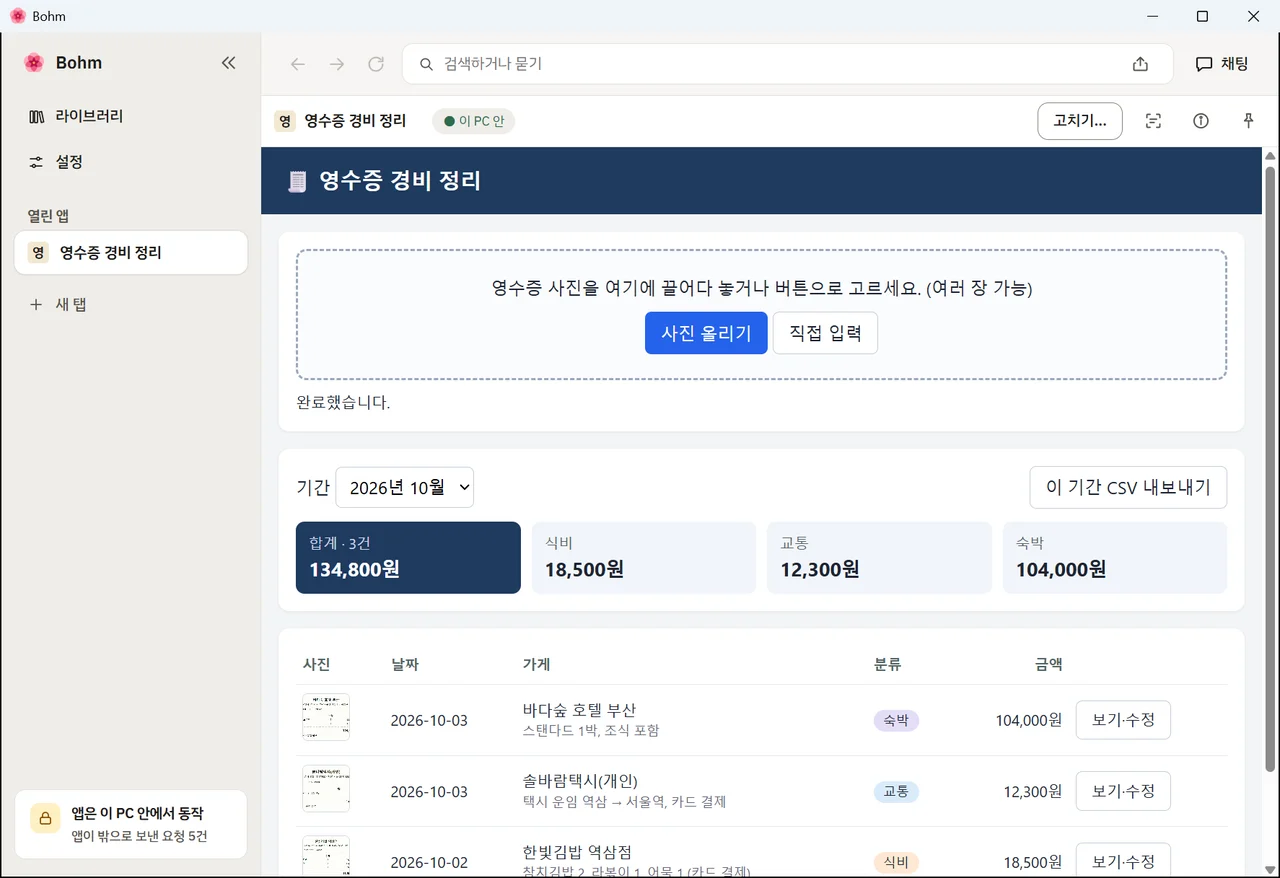Click the lock icon in the PC notice
This screenshot has width=1280, height=878.
[45, 818]
